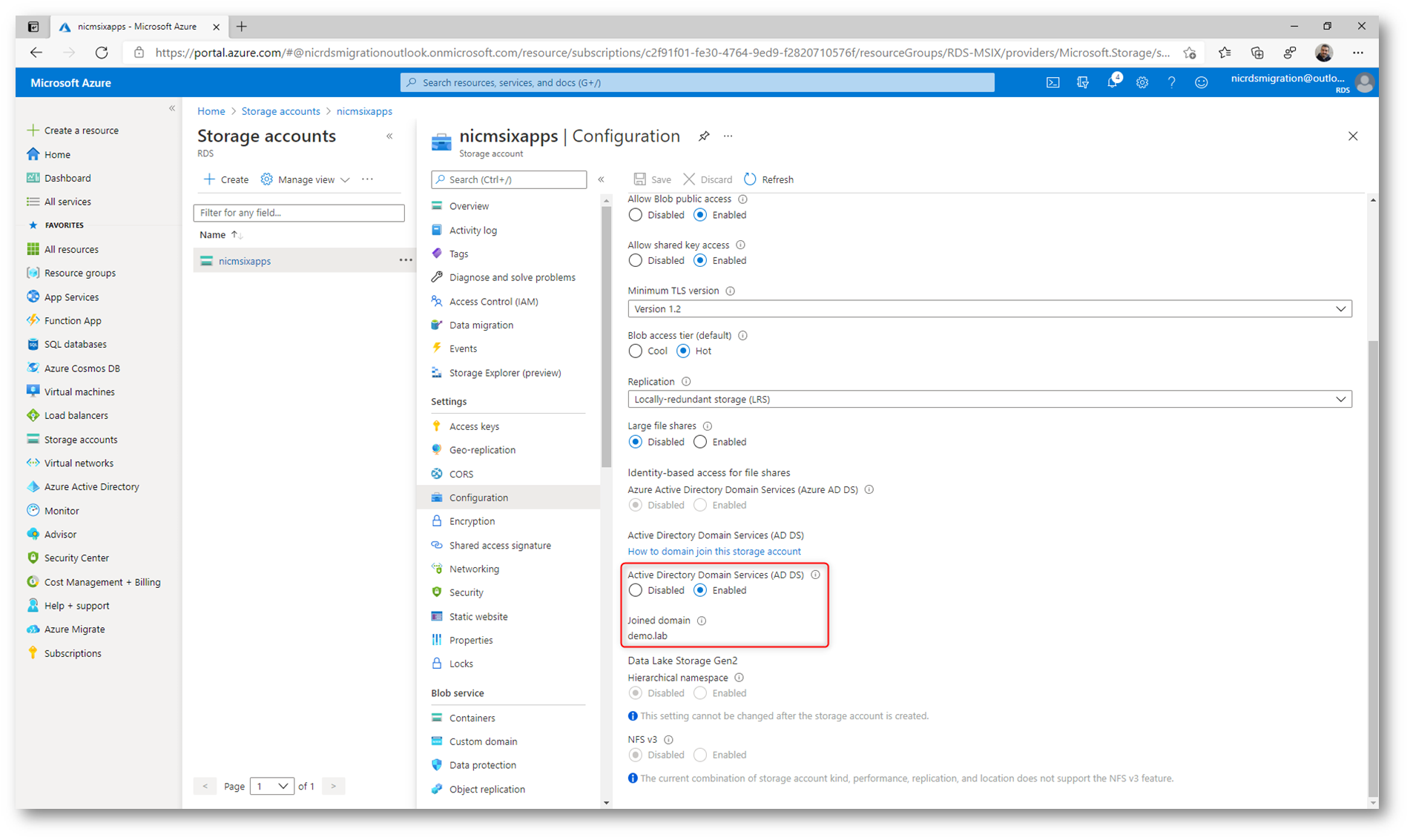Open Encryption settings item
The height and width of the screenshot is (840, 1410).
pyautogui.click(x=472, y=521)
